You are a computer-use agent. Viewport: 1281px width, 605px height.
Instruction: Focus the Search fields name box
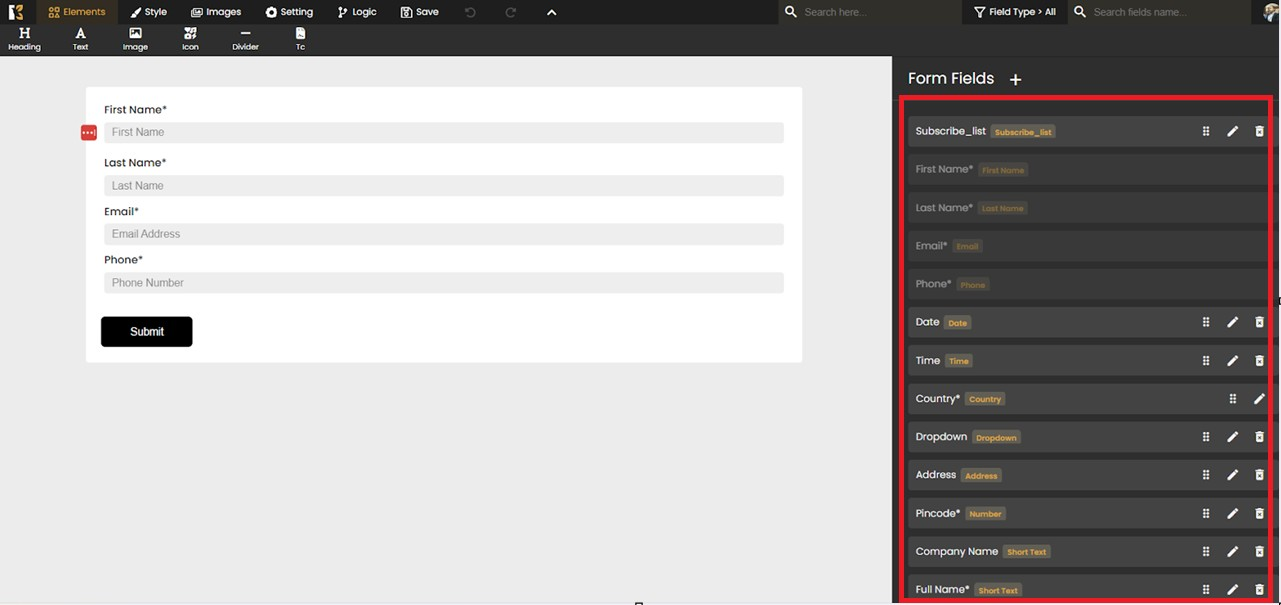(1160, 12)
